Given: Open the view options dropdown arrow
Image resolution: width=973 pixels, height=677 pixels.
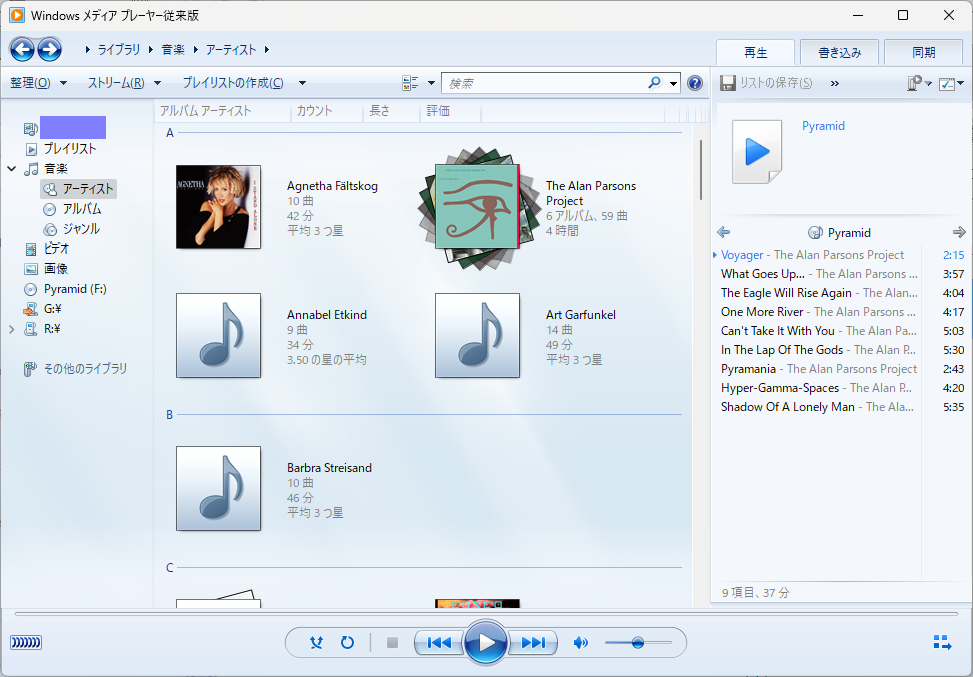Looking at the screenshot, I should tap(431, 83).
